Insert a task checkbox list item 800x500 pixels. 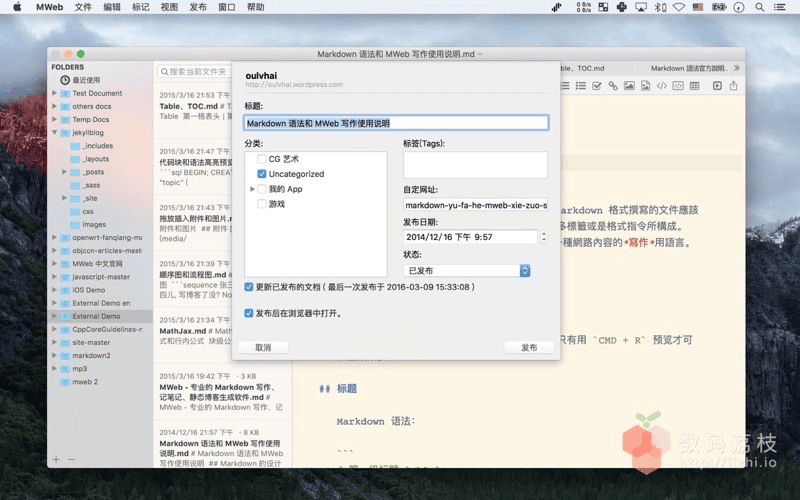pos(596,86)
